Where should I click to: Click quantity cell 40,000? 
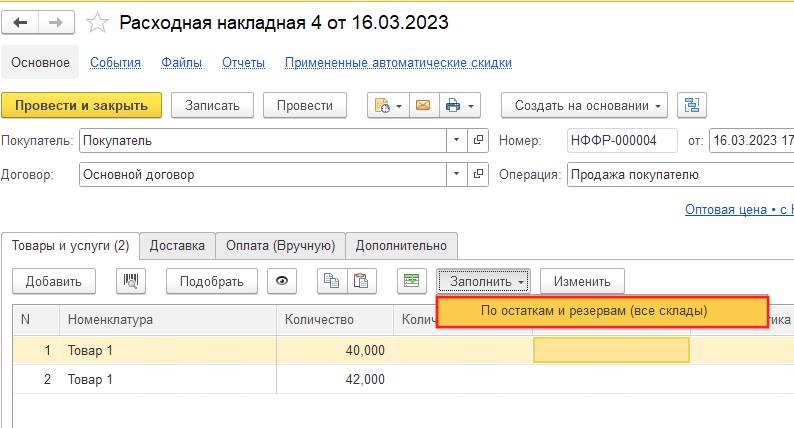click(335, 350)
